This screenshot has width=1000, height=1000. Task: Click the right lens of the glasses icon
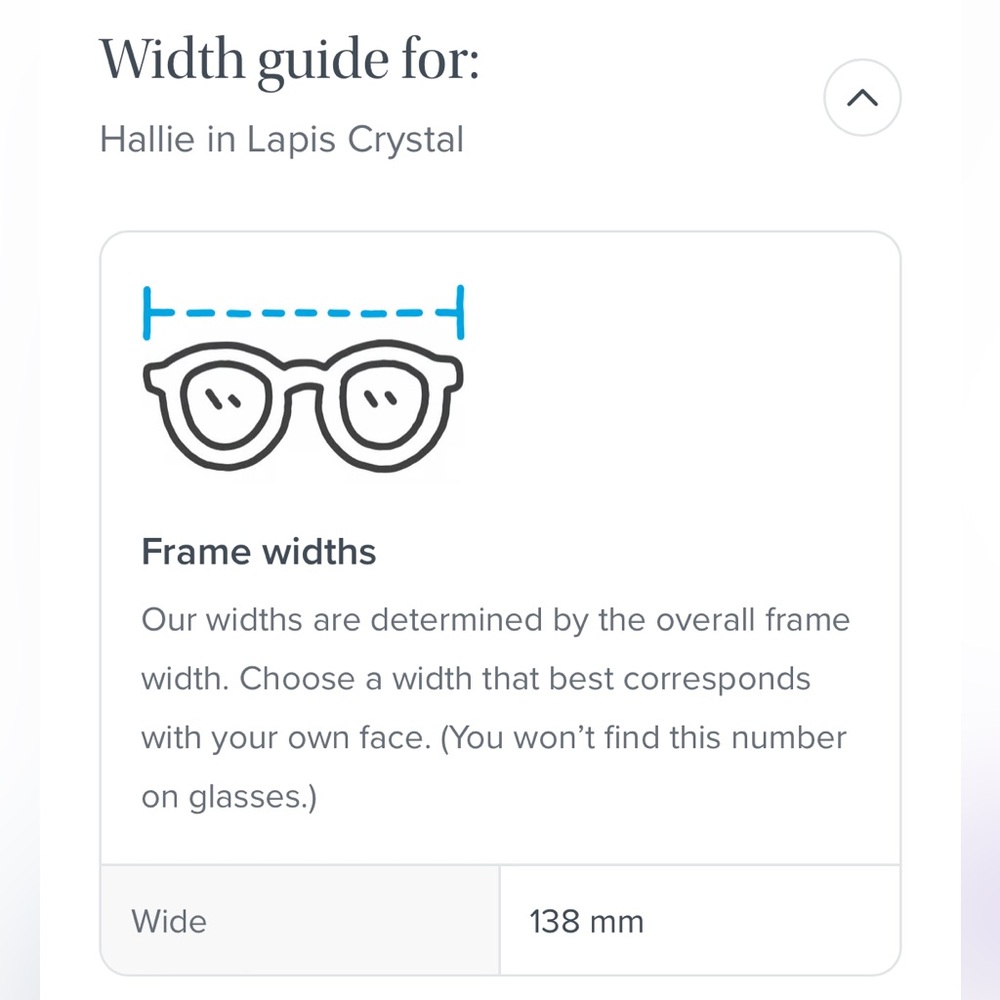click(384, 411)
